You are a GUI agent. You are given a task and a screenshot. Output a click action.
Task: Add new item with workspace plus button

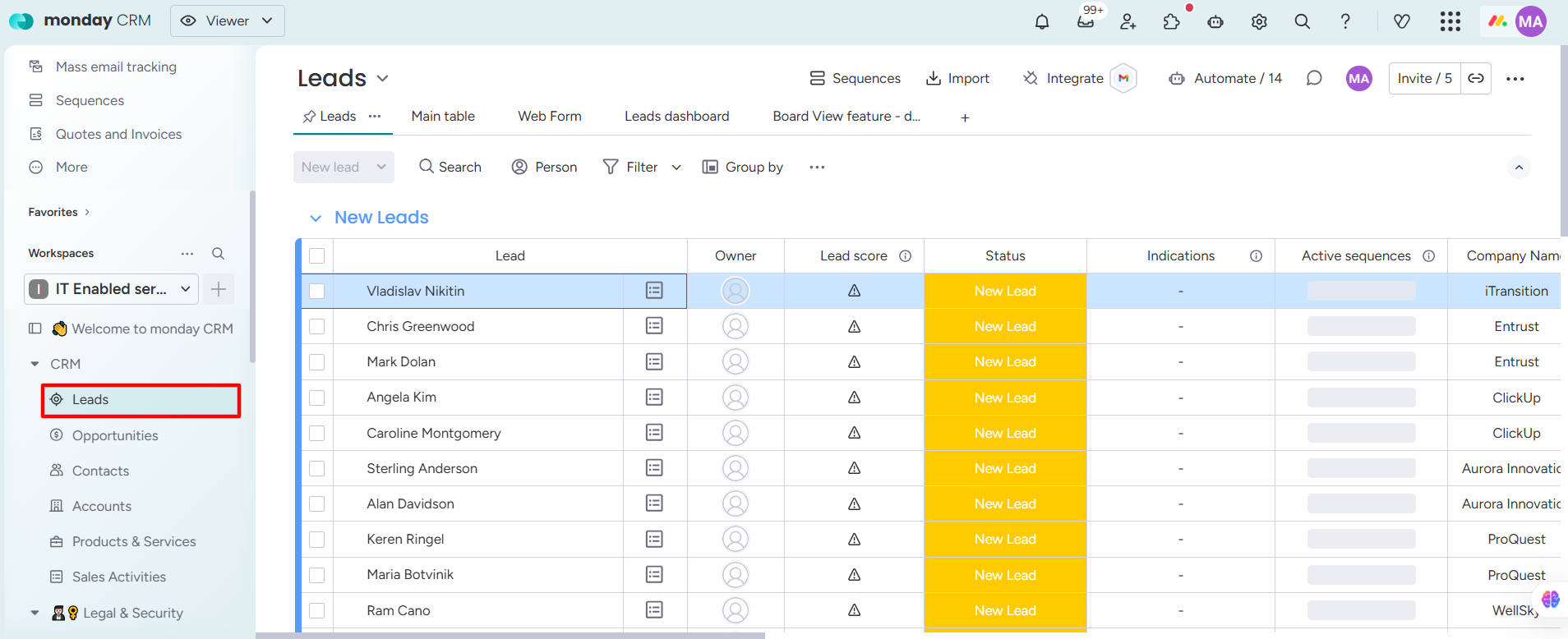pyautogui.click(x=219, y=289)
